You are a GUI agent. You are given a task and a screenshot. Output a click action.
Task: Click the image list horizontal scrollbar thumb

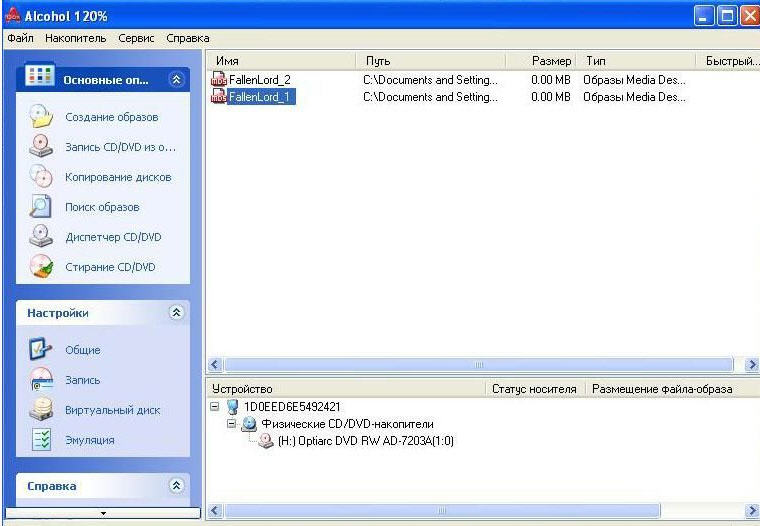pyautogui.click(x=478, y=365)
